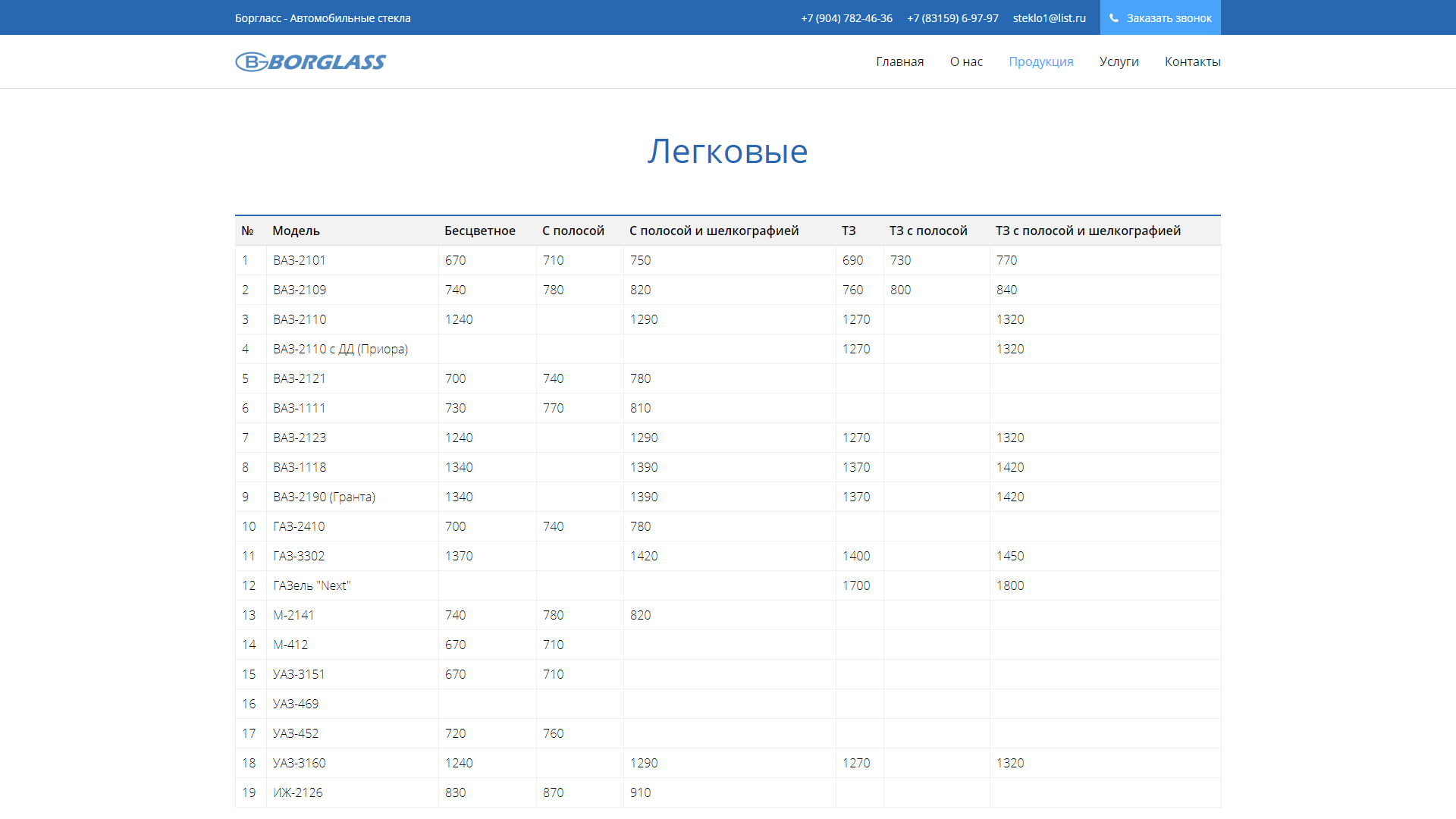Open the Услуги menu item
The image size is (1456, 819).
(1119, 61)
